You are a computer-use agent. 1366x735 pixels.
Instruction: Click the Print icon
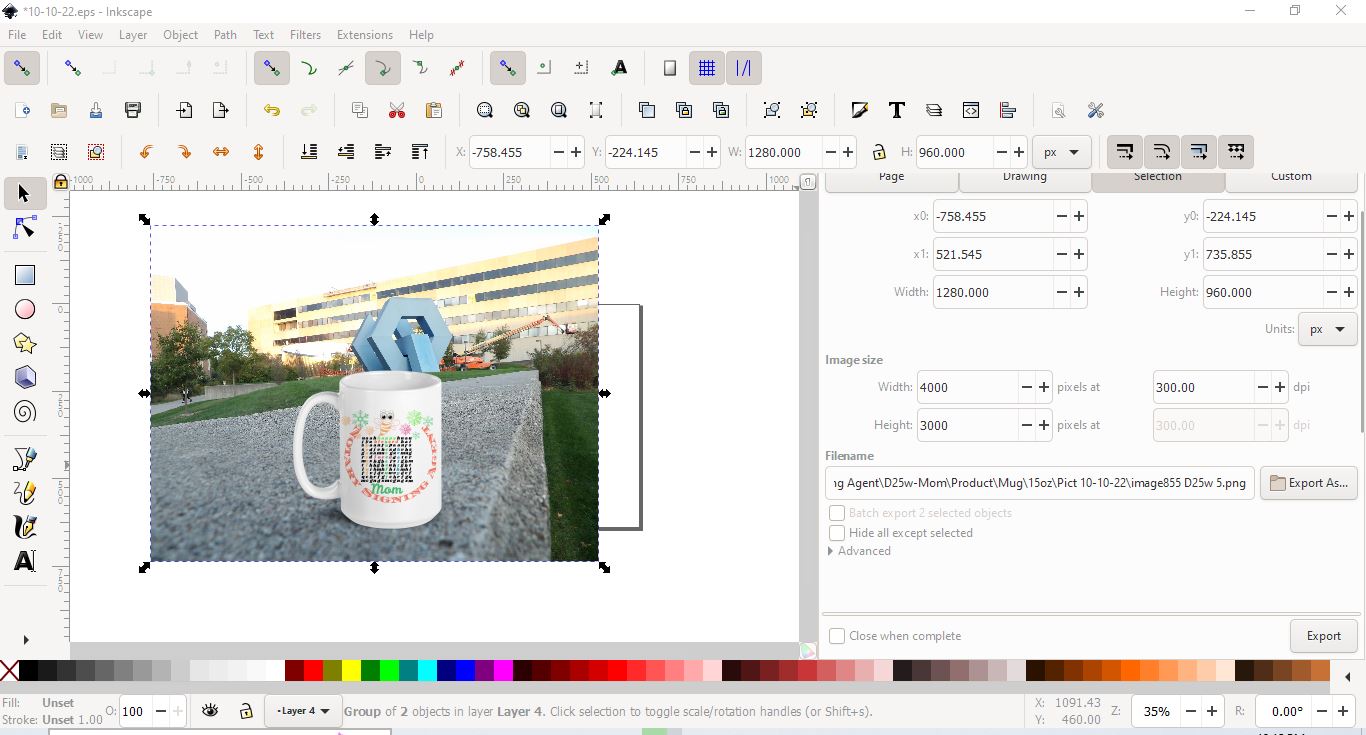[133, 110]
